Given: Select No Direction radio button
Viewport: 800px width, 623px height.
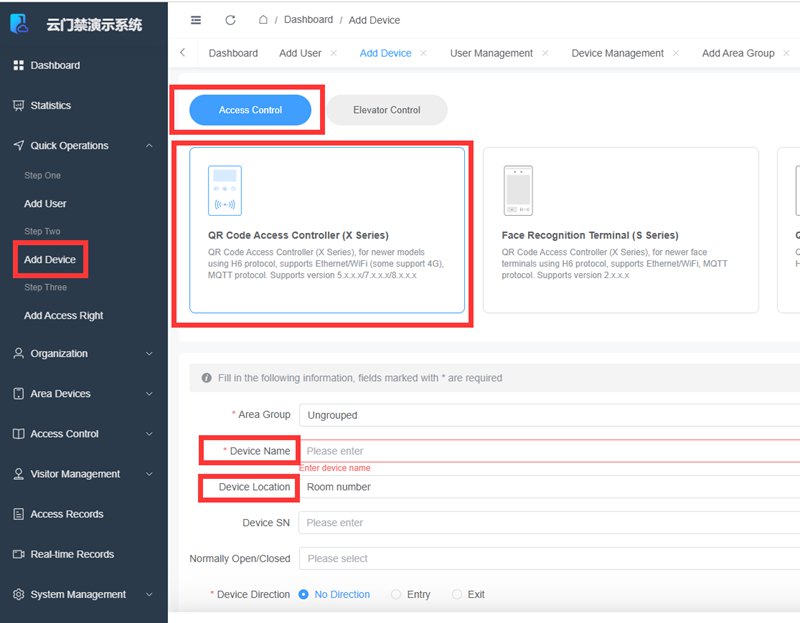Looking at the screenshot, I should tap(303, 594).
